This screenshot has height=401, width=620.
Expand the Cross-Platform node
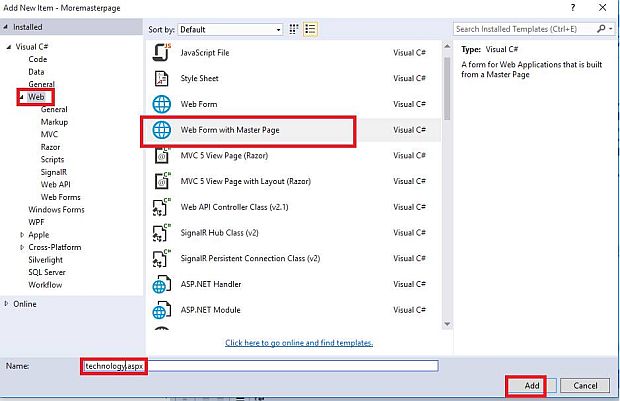click(x=22, y=247)
